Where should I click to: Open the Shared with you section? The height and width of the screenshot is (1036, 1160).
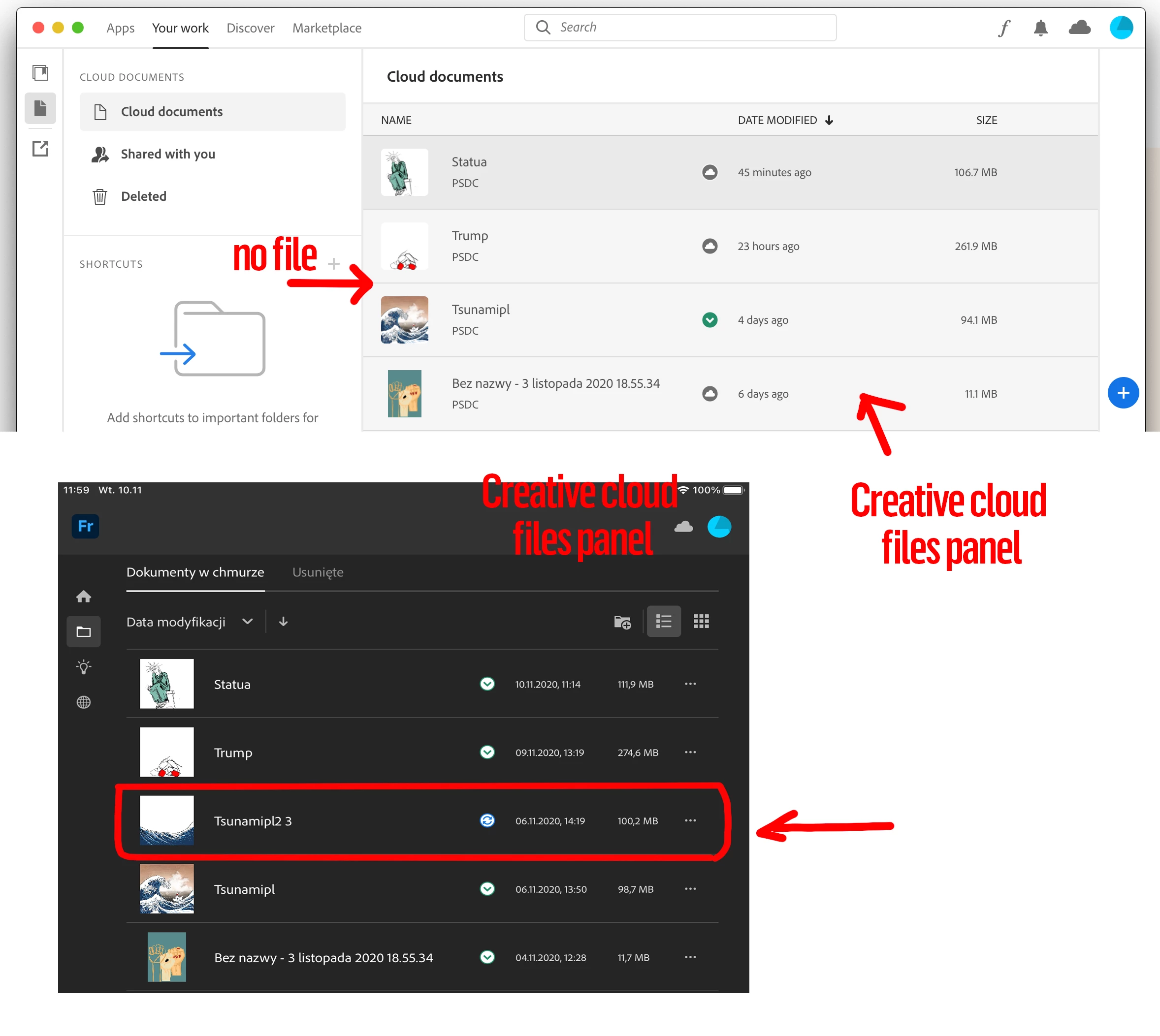(167, 154)
